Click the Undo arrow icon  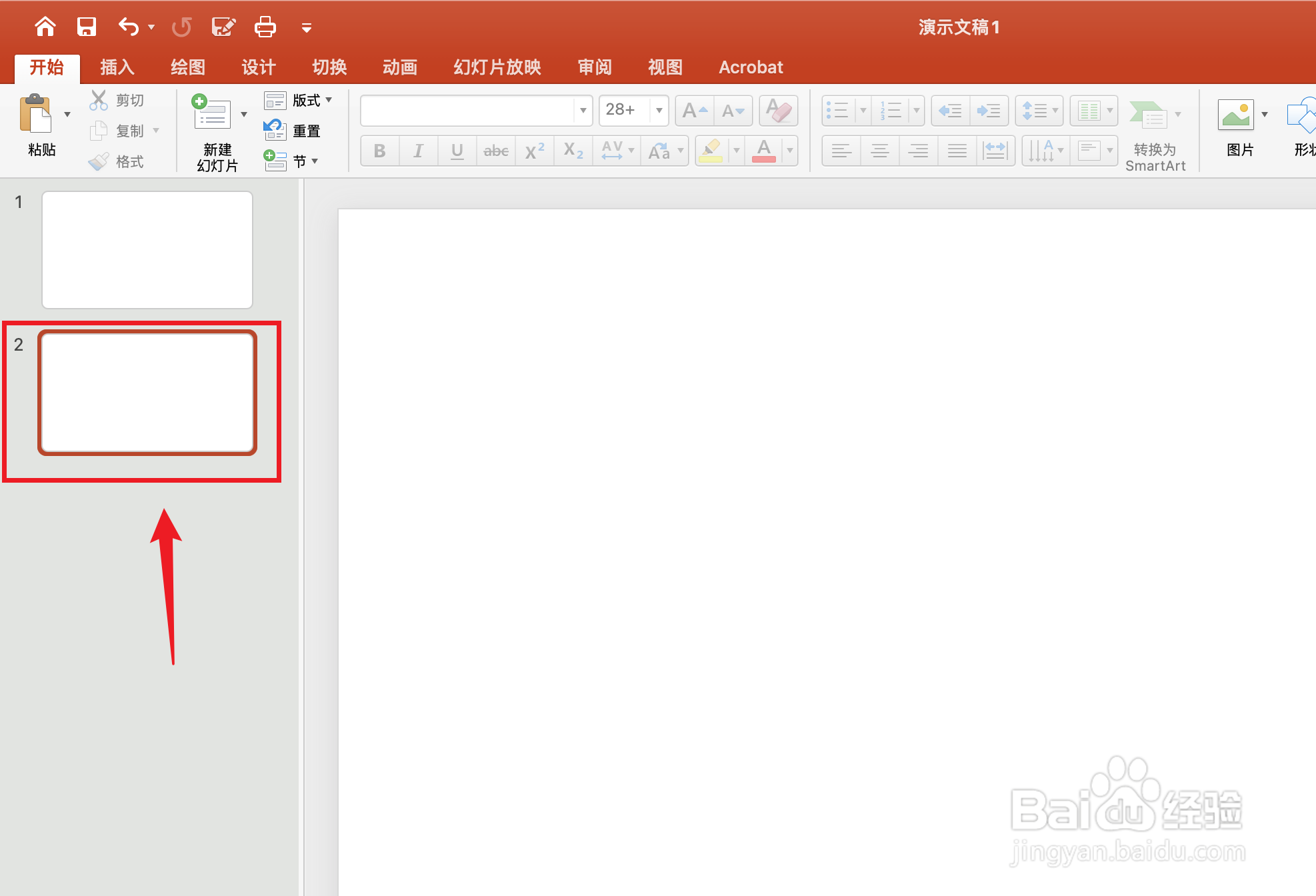[128, 27]
